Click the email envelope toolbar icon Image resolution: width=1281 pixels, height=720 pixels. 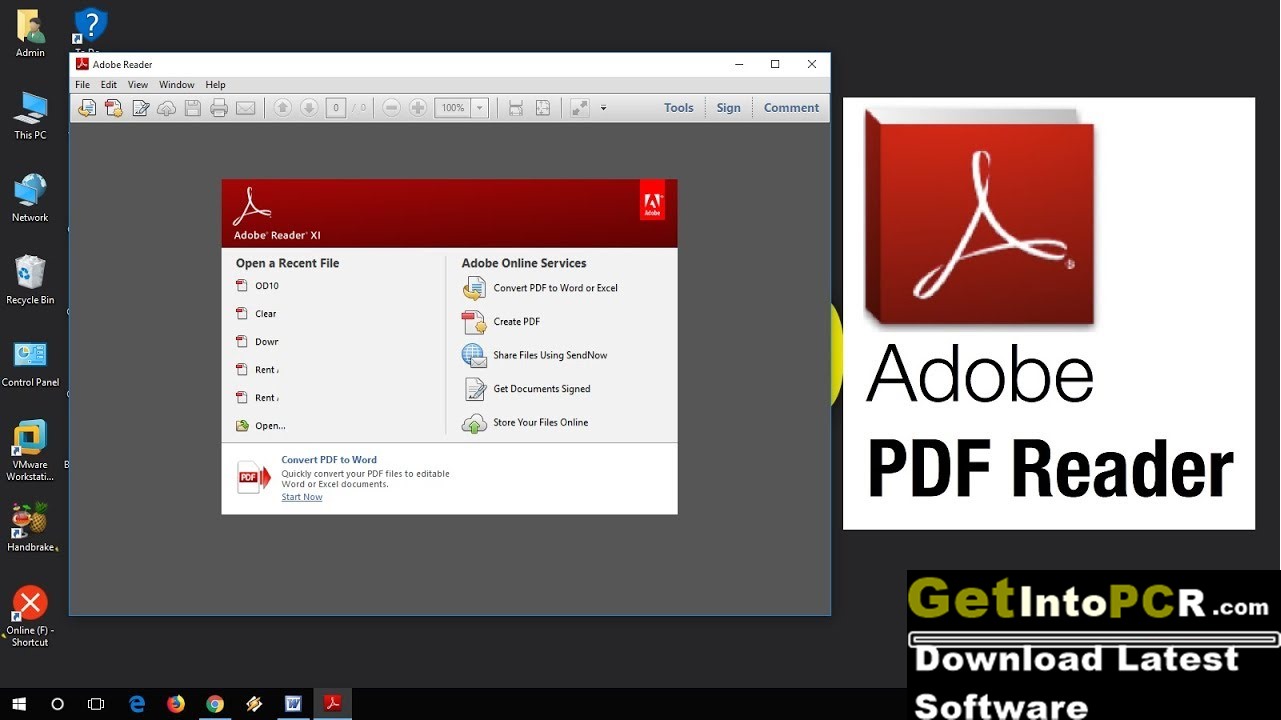[x=245, y=108]
